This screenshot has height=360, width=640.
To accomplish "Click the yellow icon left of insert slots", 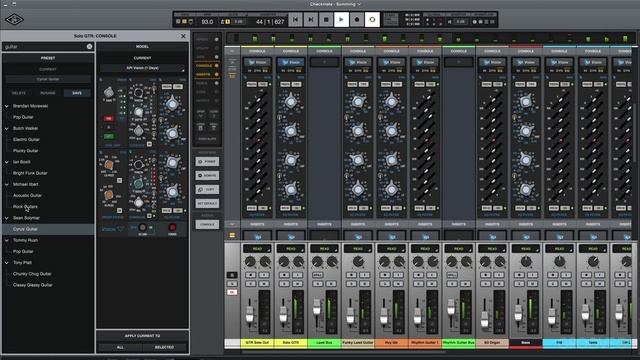I will [x=232, y=235].
